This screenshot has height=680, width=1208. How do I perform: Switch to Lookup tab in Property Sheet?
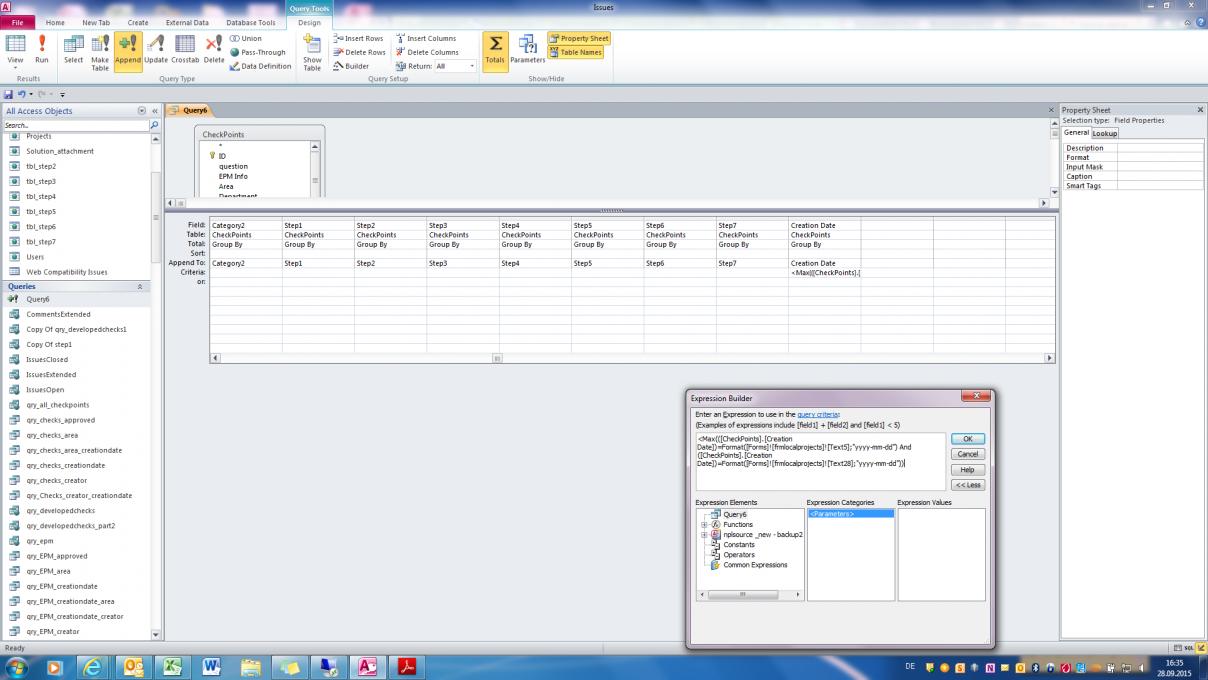click(1105, 133)
